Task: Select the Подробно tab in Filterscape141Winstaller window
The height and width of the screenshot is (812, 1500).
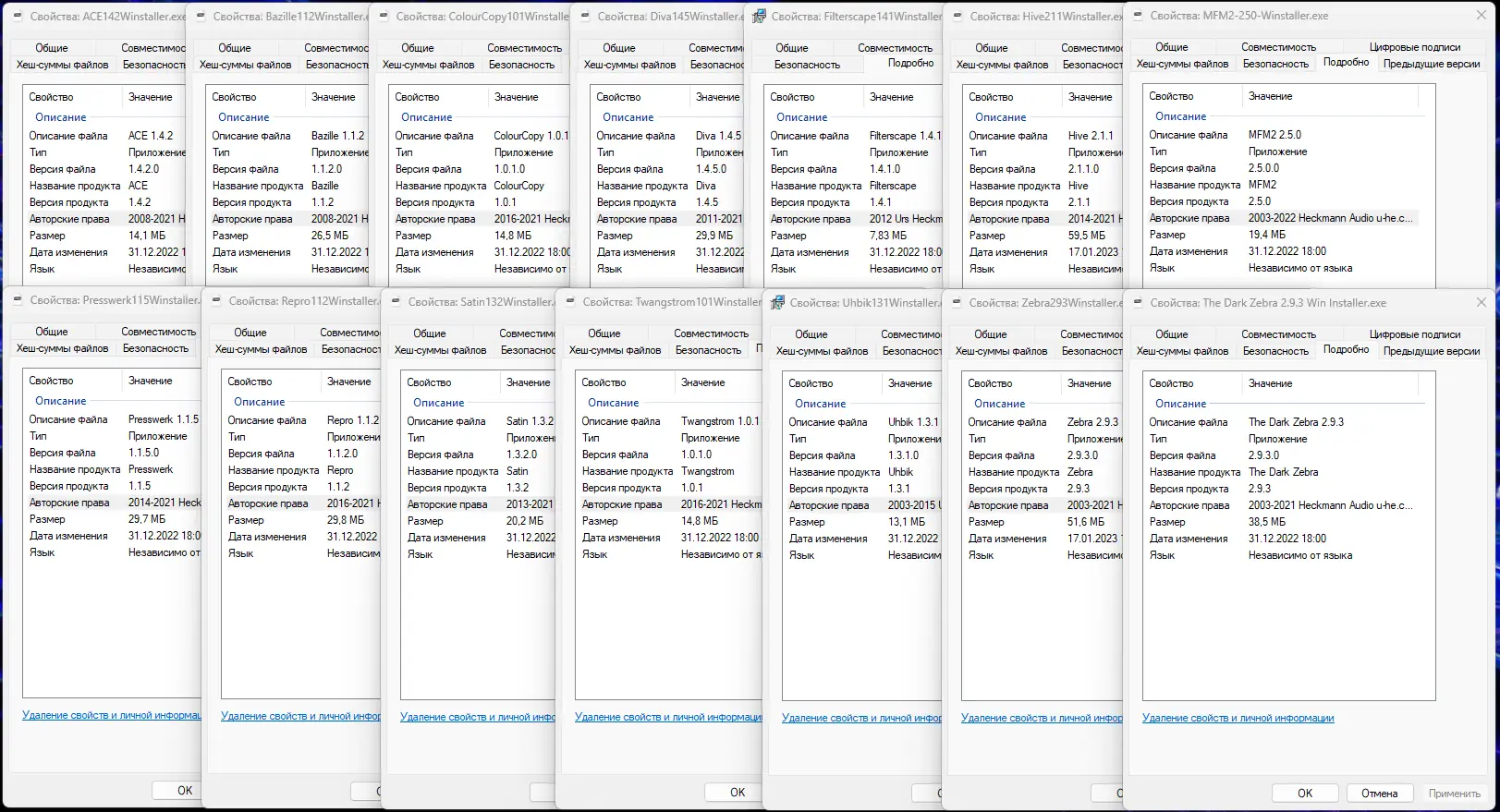Action: coord(910,64)
